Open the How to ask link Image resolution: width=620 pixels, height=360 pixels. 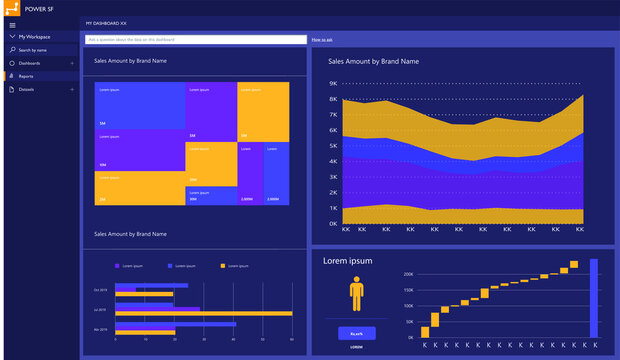click(x=322, y=40)
